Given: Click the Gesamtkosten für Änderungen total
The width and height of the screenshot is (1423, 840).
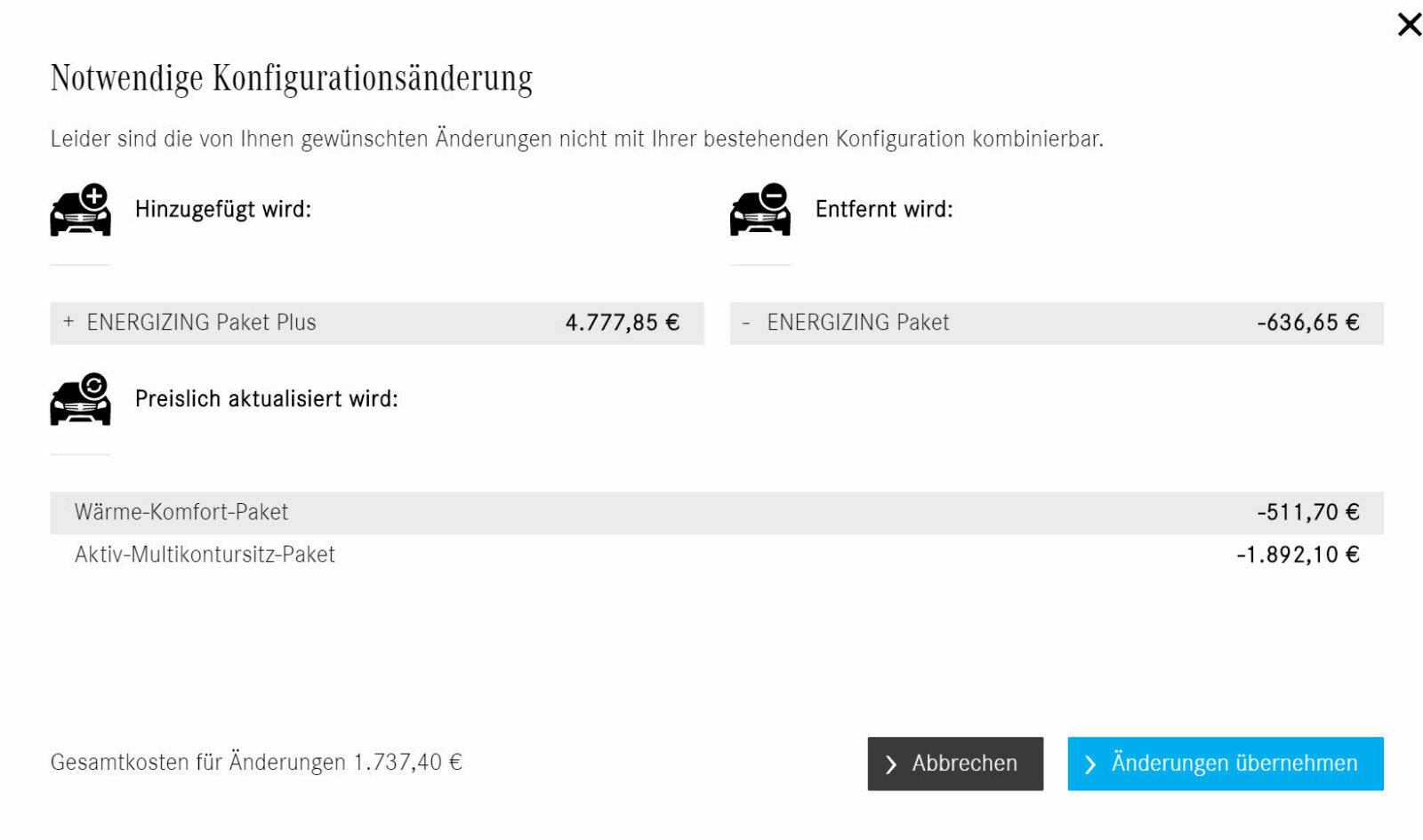Looking at the screenshot, I should click(258, 762).
